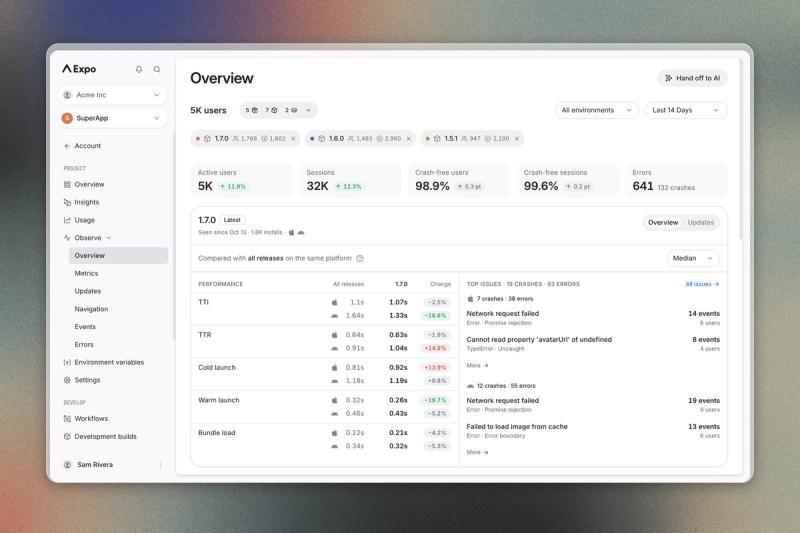
Task: Open notifications bell icon
Action: pyautogui.click(x=139, y=69)
